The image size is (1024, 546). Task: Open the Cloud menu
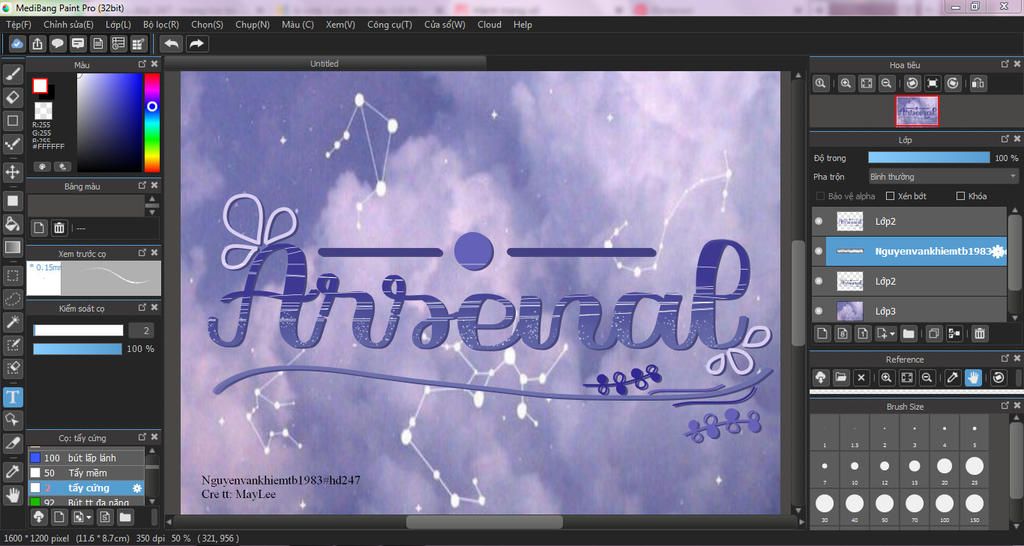489,24
